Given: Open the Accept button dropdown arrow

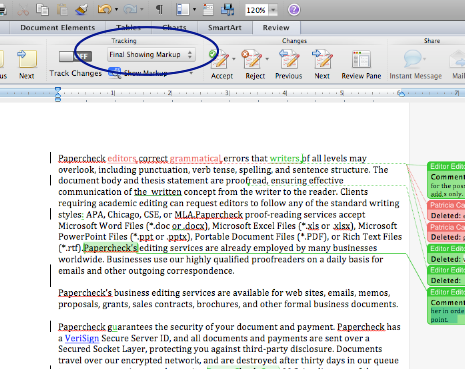Looking at the screenshot, I should pos(234,59).
